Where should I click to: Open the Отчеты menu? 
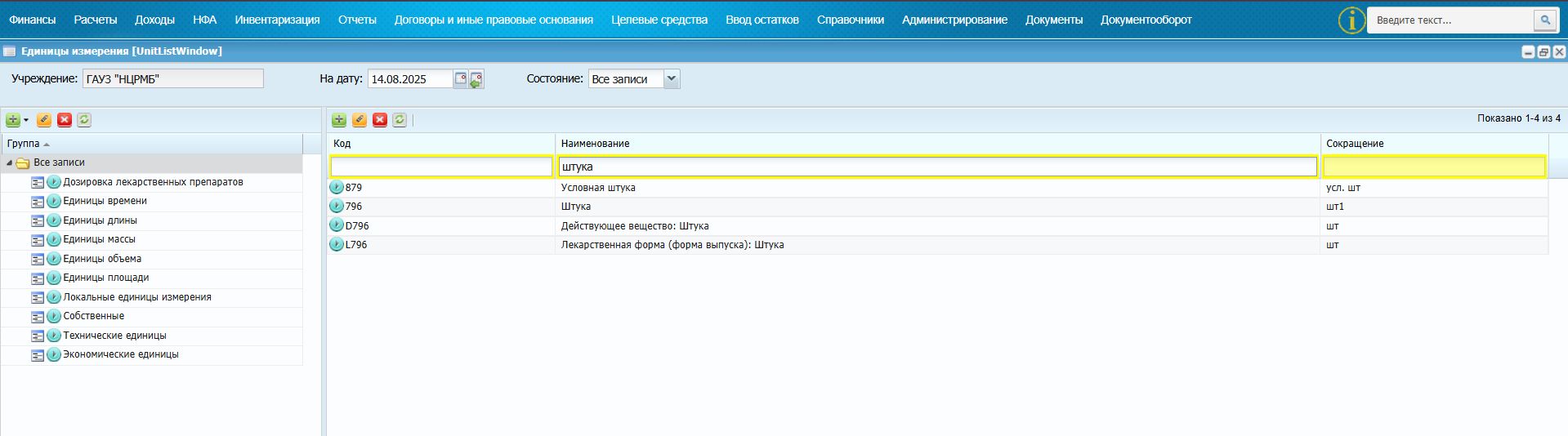357,20
